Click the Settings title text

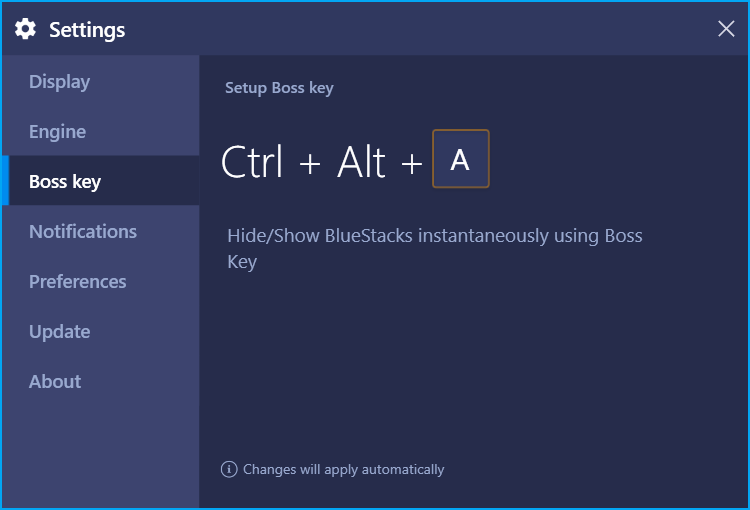pos(87,30)
